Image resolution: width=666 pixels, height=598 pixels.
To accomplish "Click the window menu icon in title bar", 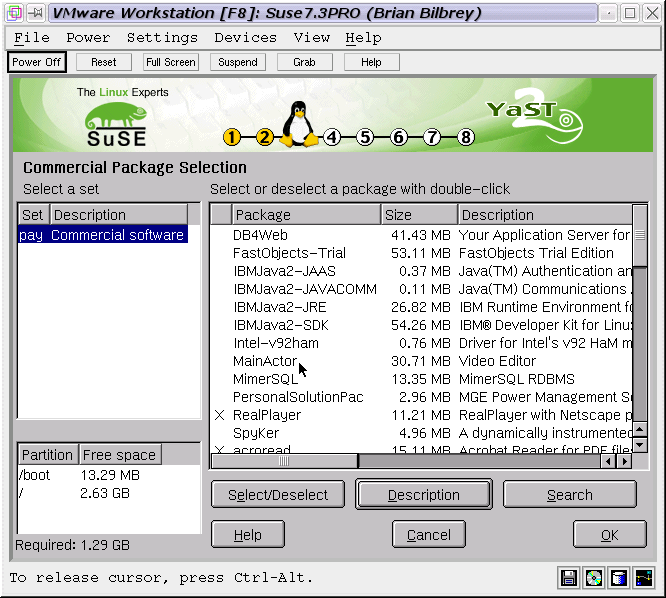I will [13, 13].
